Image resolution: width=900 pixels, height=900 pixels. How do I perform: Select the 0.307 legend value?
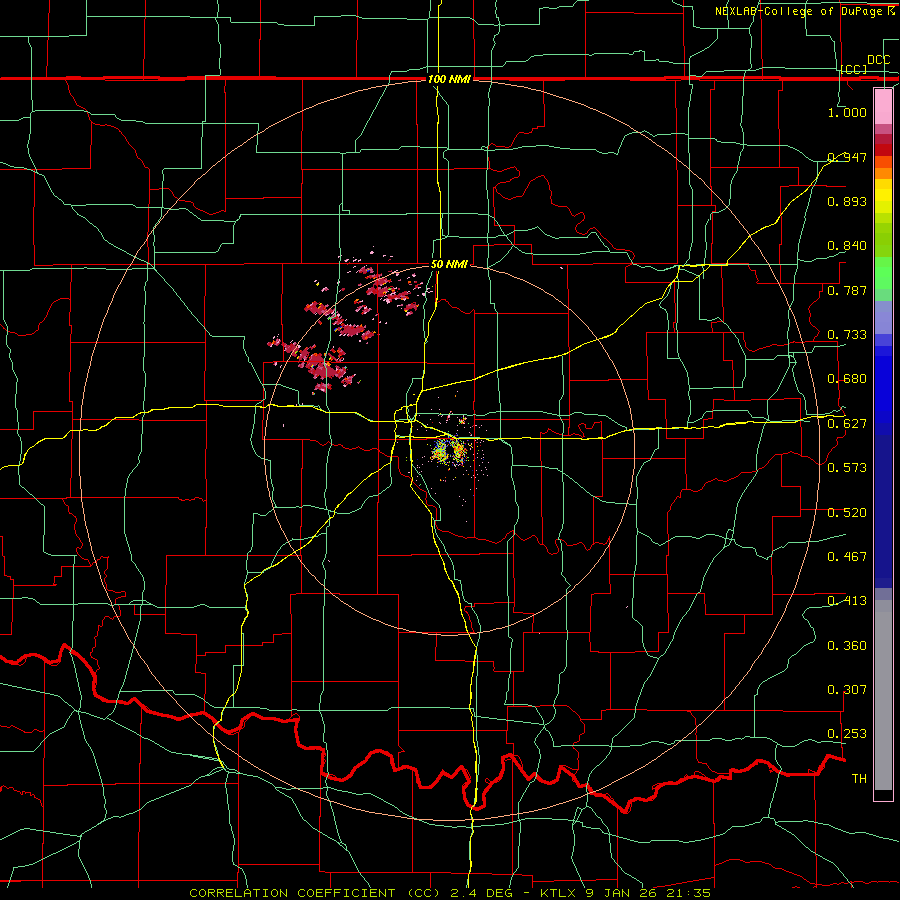tap(847, 690)
